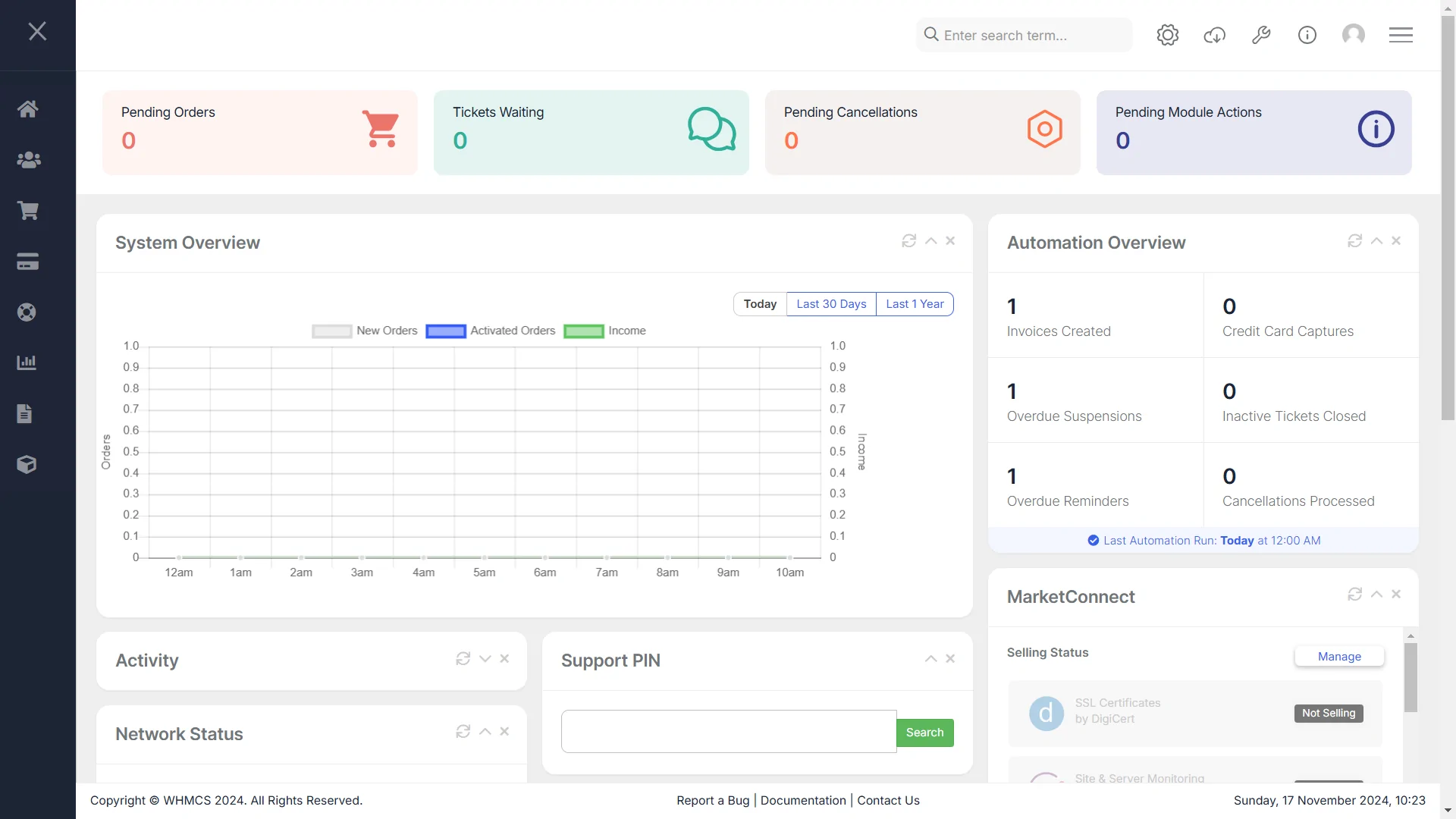Screen dimensions: 1456x819
Task: Open Reports via the bar chart sidebar icon
Action: (x=27, y=362)
